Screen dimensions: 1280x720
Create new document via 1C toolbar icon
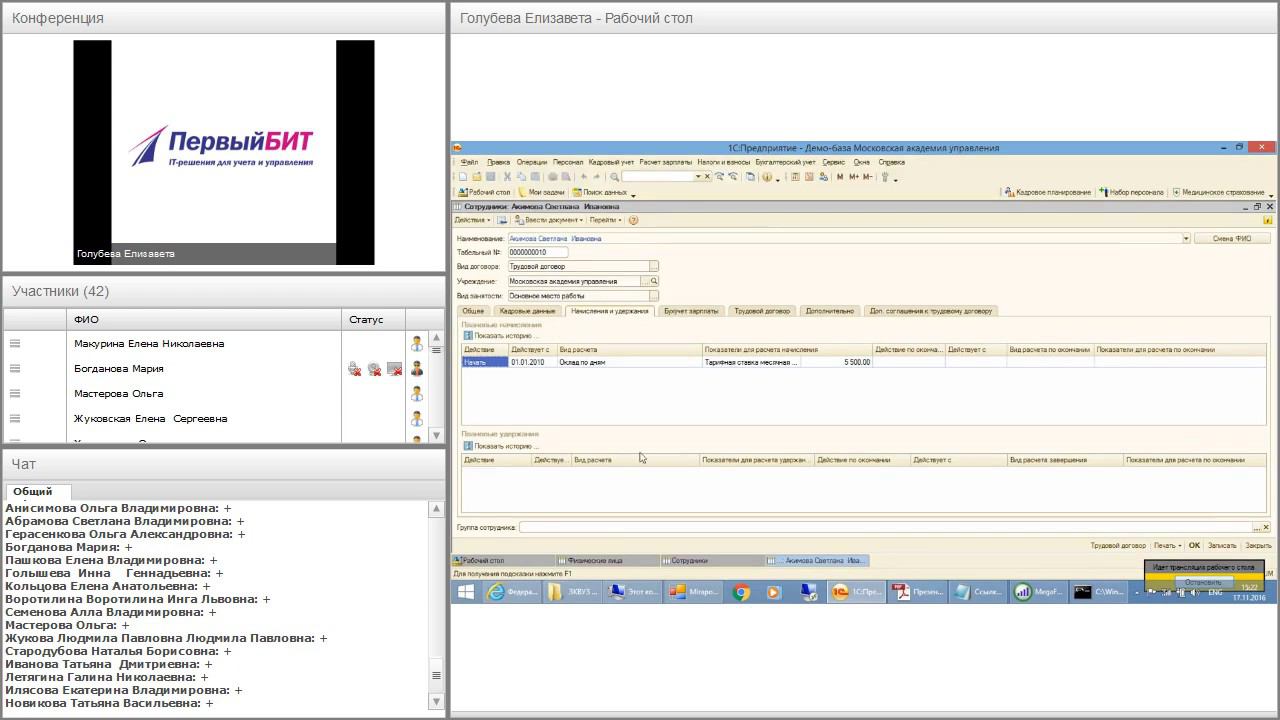pyautogui.click(x=463, y=177)
